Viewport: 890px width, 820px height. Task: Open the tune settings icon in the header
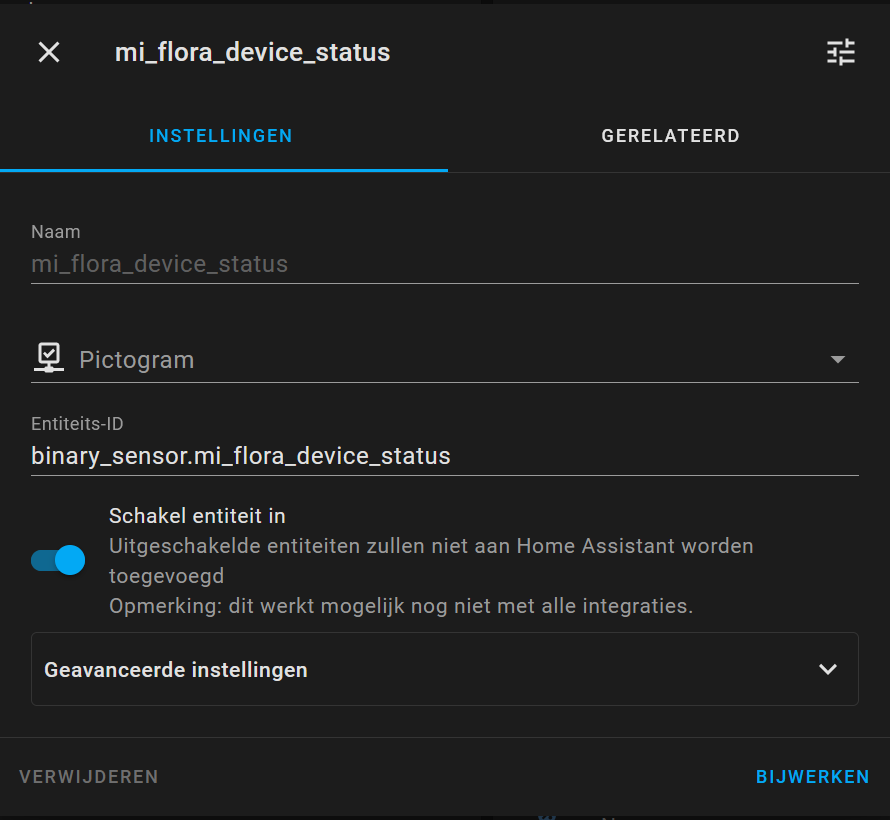pyautogui.click(x=840, y=52)
